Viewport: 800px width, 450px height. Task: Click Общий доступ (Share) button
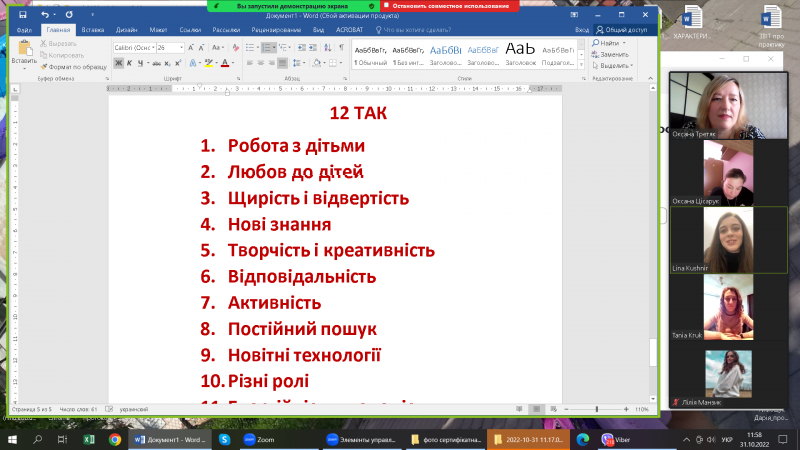tap(622, 30)
